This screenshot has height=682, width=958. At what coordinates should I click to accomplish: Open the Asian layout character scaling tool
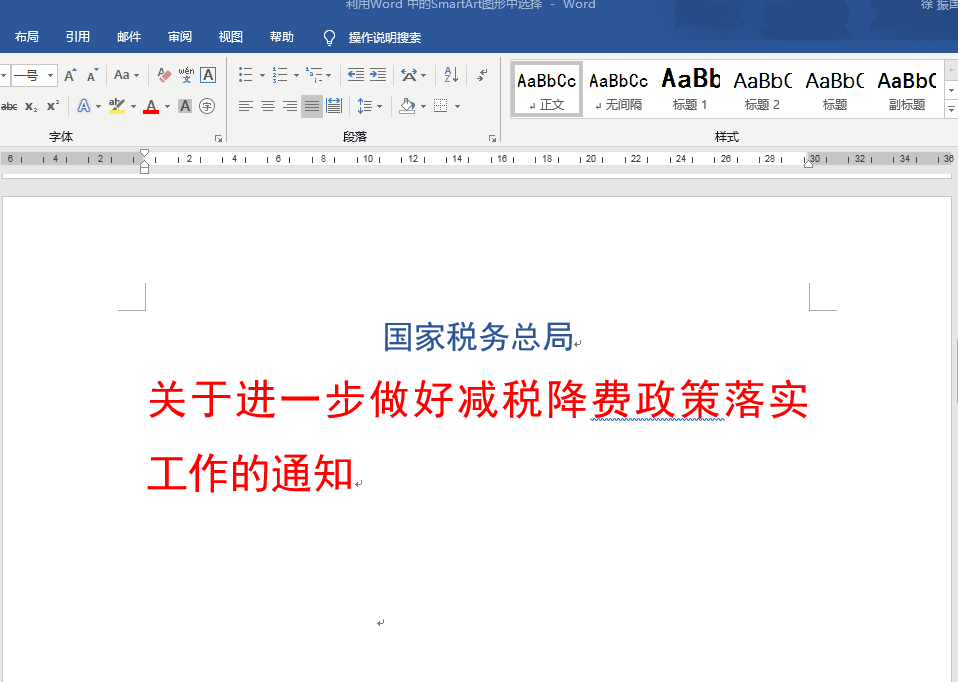click(x=409, y=75)
